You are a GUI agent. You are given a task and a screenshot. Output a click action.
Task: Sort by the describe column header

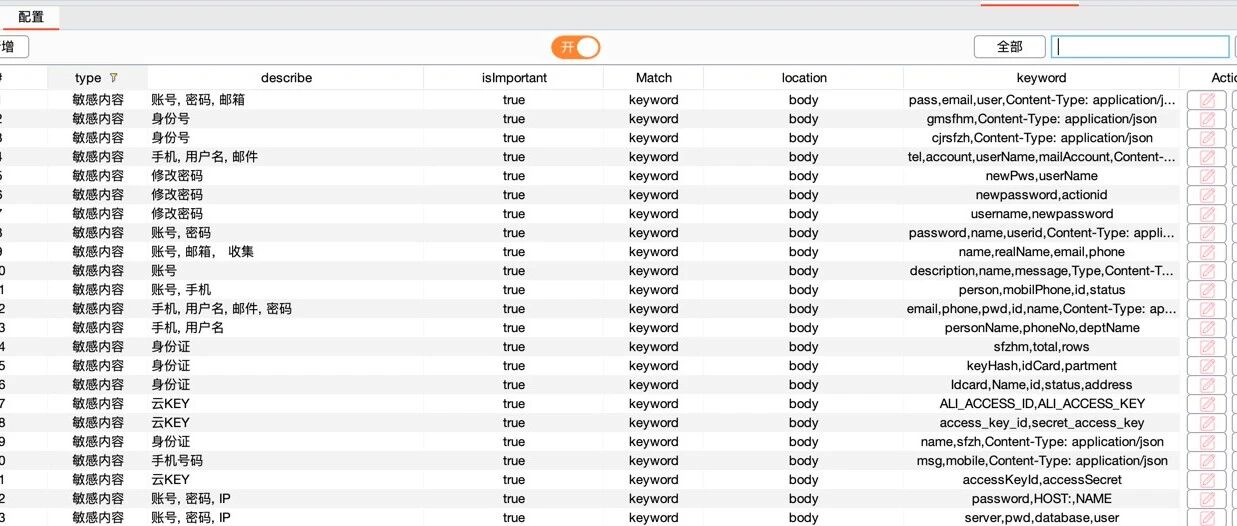[x=286, y=77]
